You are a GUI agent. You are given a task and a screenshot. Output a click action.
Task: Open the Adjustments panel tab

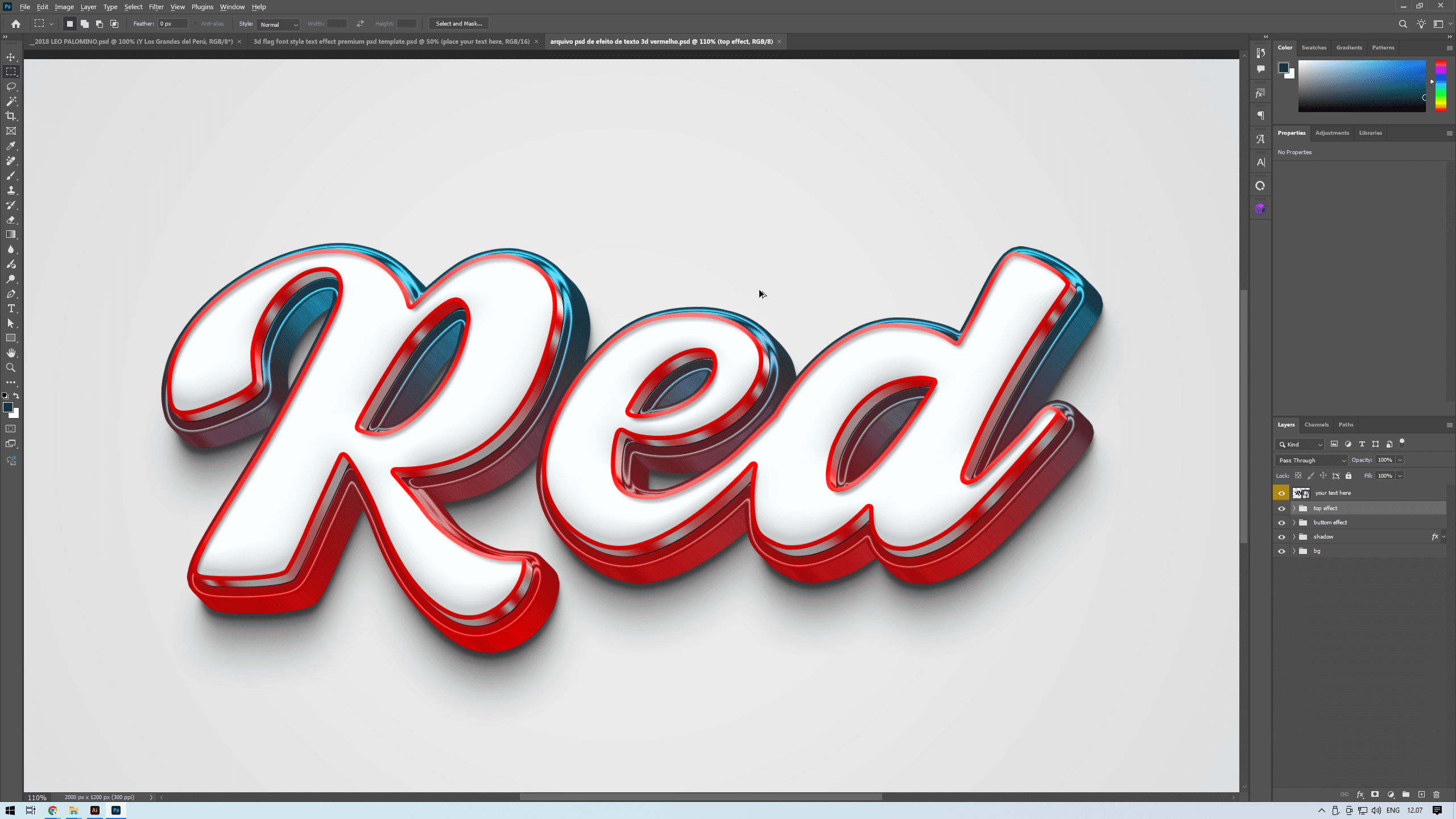point(1331,133)
